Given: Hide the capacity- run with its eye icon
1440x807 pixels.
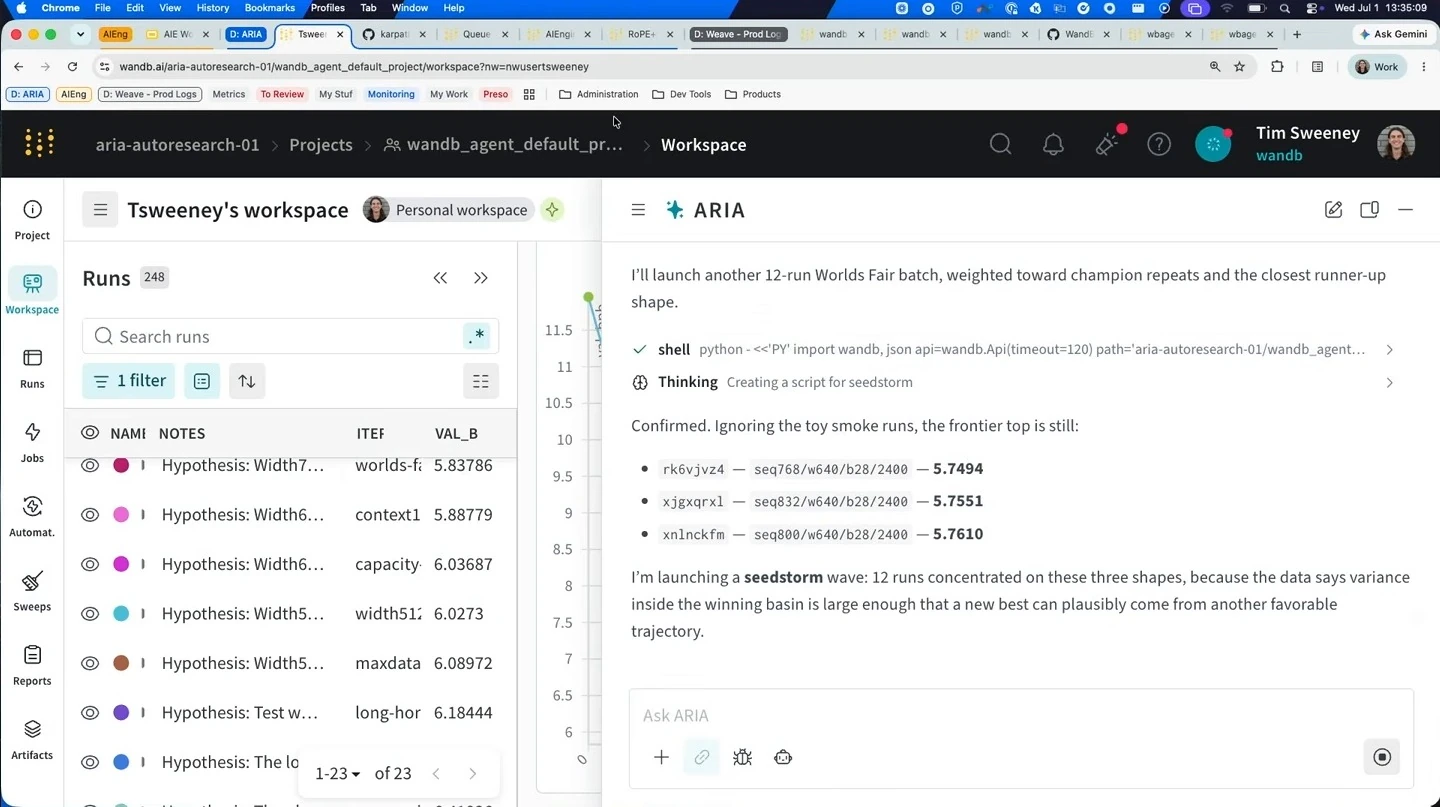Looking at the screenshot, I should (x=90, y=564).
